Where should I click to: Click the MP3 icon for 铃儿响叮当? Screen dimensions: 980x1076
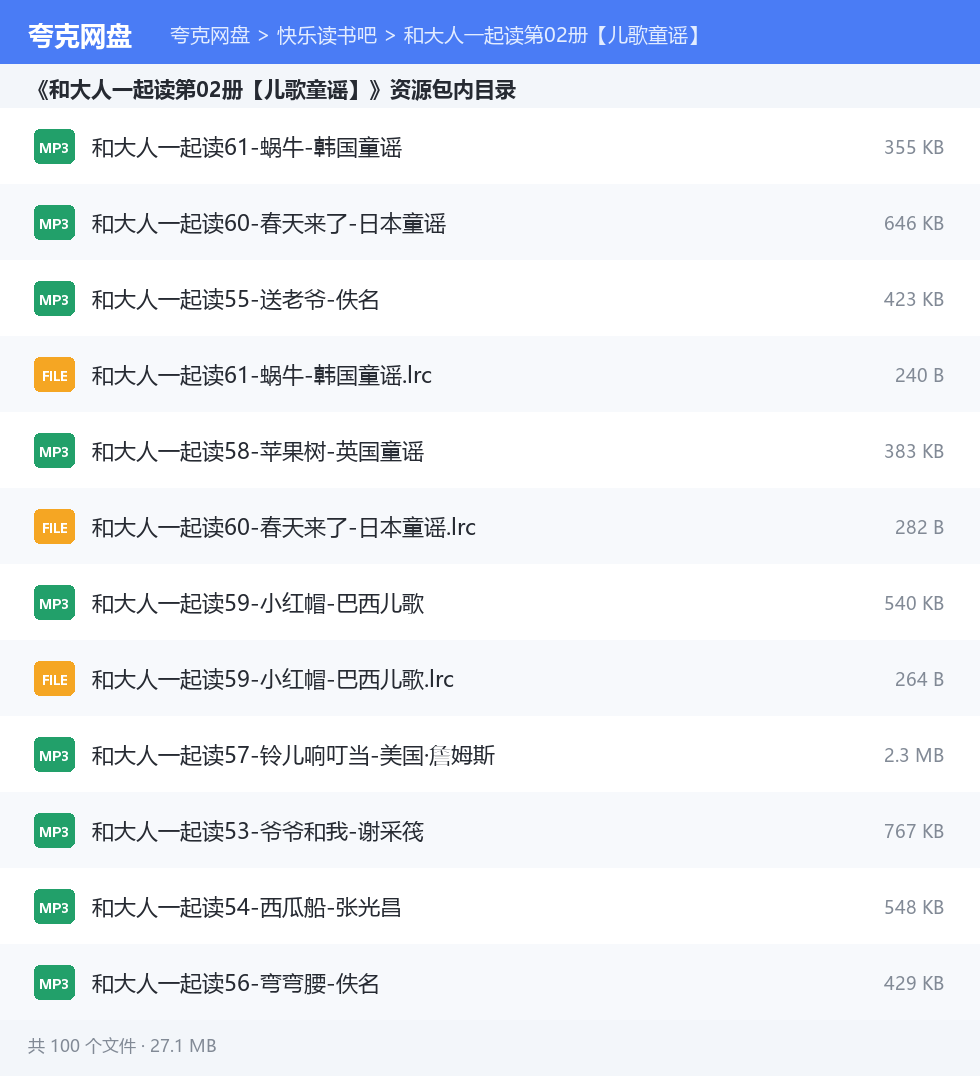coord(54,755)
